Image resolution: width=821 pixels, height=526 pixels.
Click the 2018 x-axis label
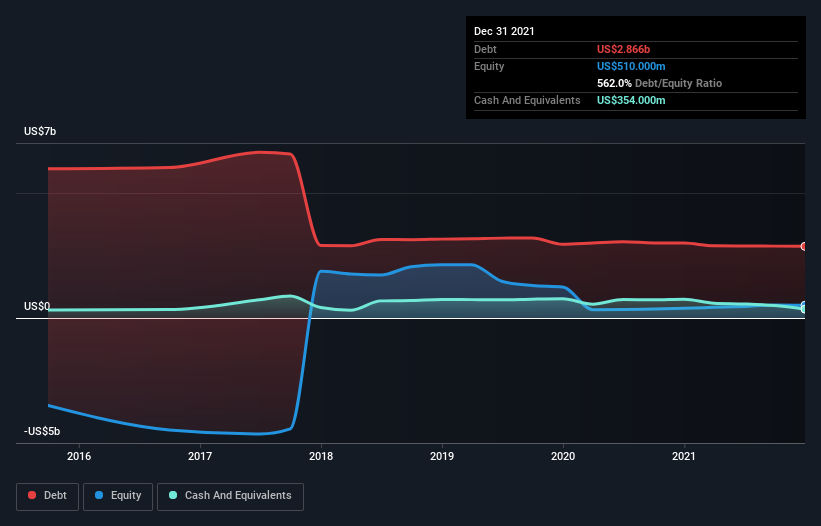coord(321,456)
